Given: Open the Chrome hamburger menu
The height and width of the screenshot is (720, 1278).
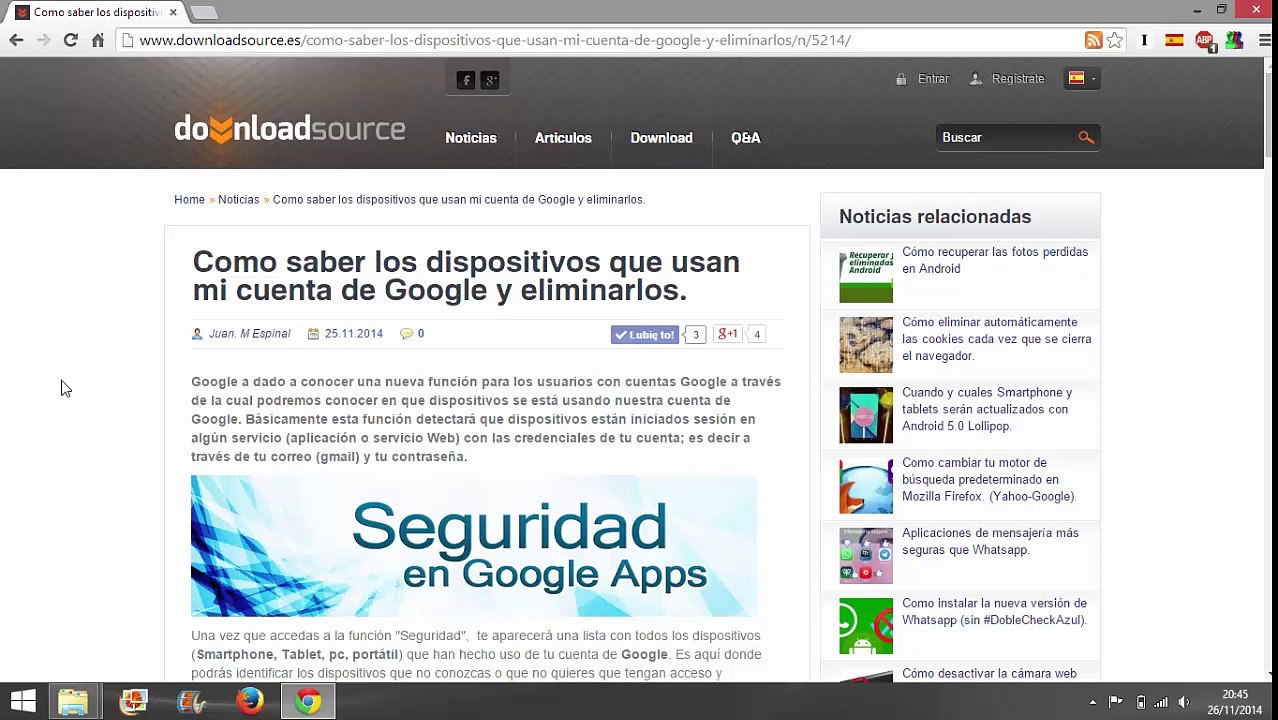Looking at the screenshot, I should pyautogui.click(x=1265, y=40).
